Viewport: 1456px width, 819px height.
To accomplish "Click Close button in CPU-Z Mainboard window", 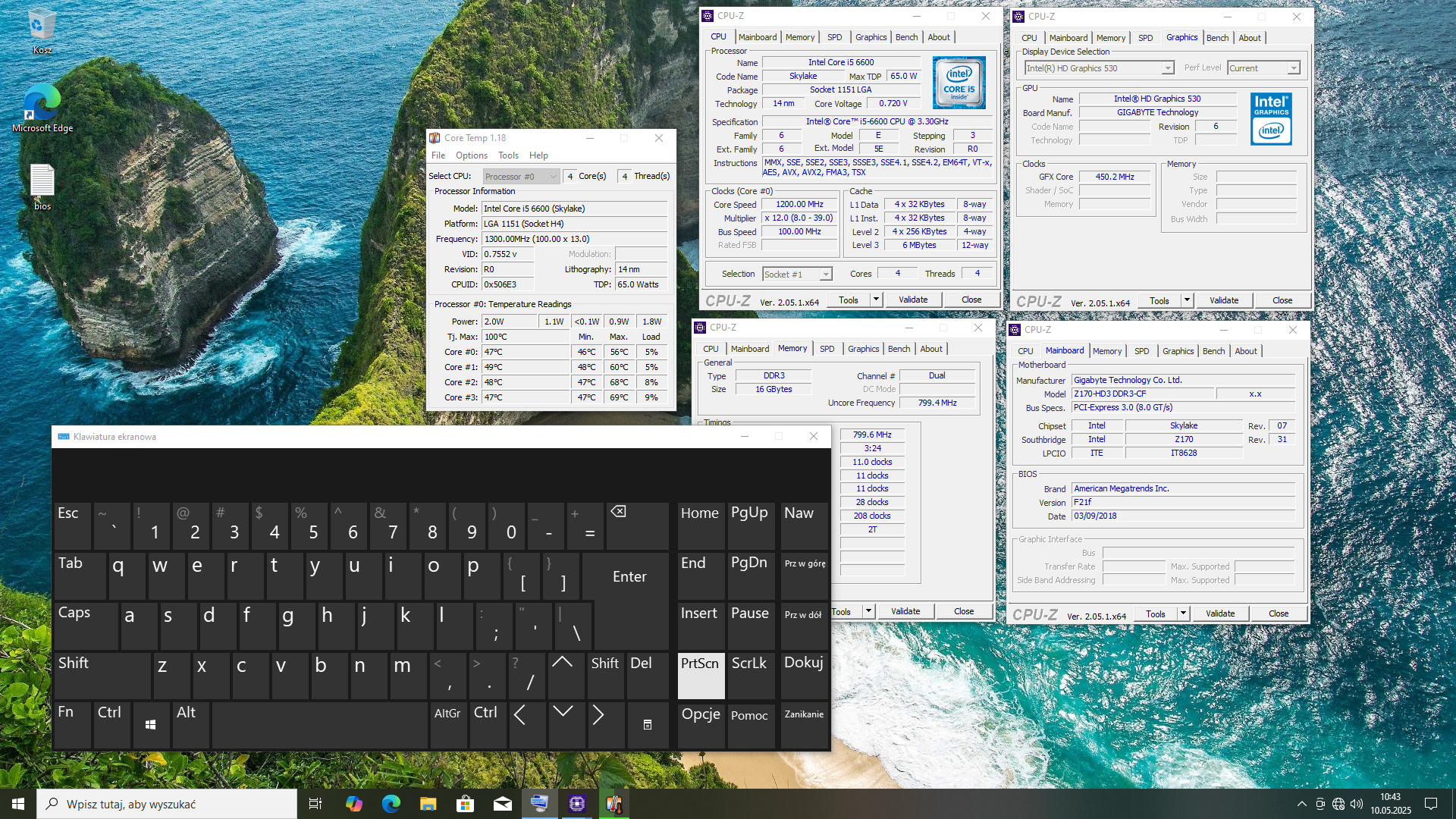I will pyautogui.click(x=1278, y=614).
